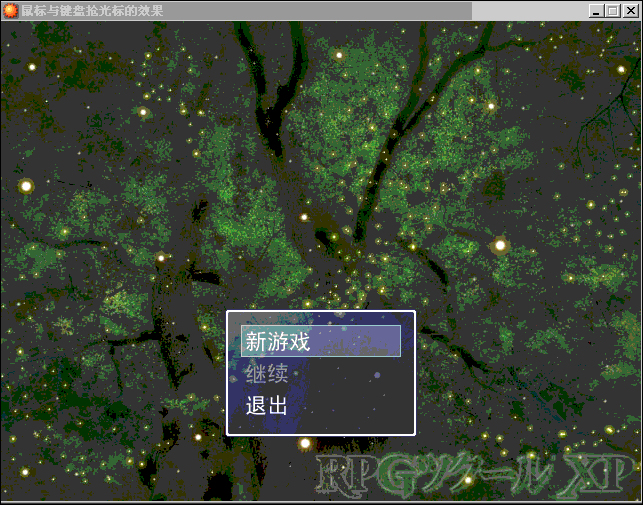Close the game window
The image size is (643, 505).
631,11
